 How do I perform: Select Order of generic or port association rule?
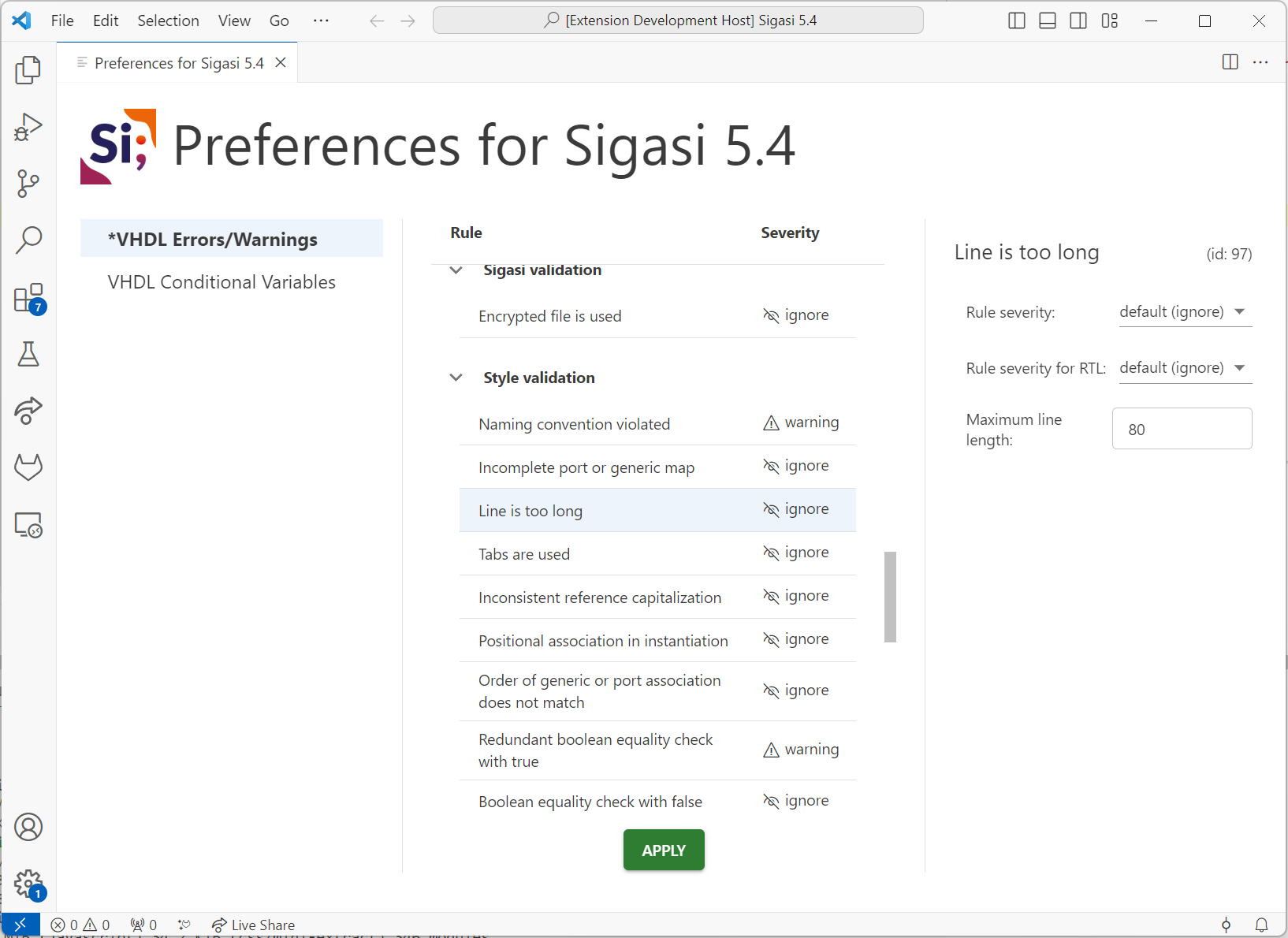[657, 691]
